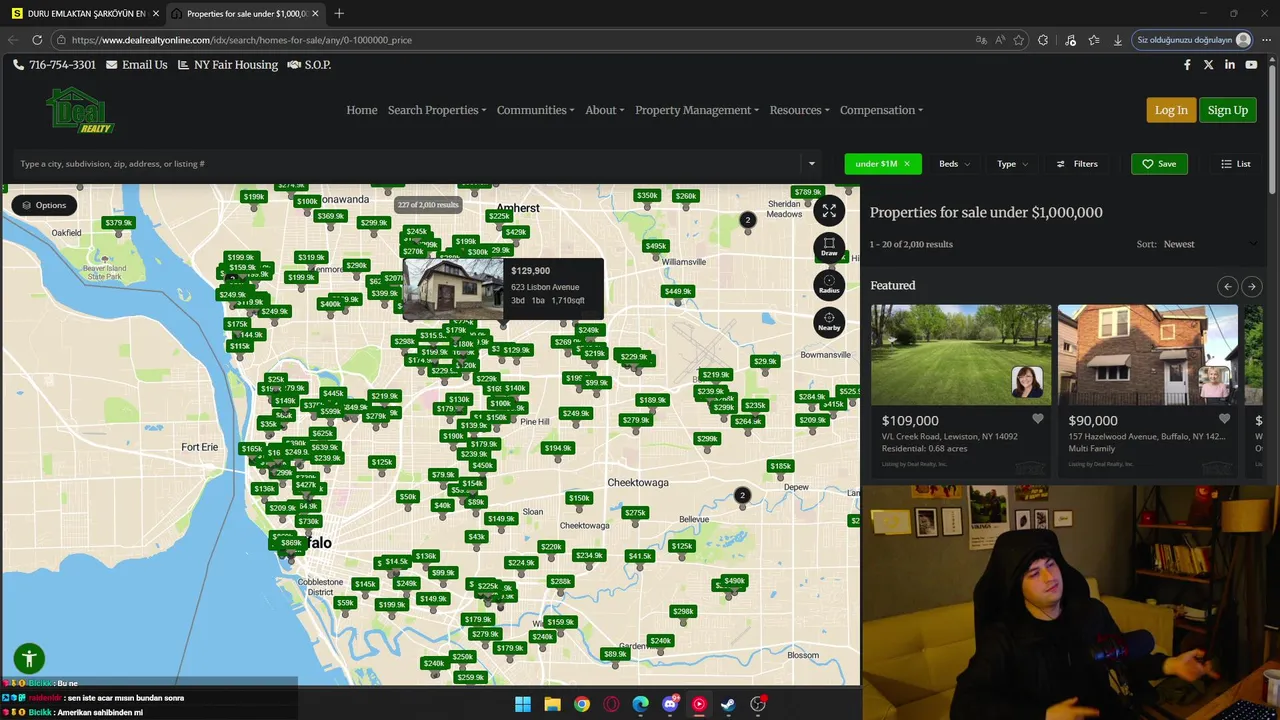Open the Beds filter dropdown
1280x720 pixels.
[x=954, y=164]
